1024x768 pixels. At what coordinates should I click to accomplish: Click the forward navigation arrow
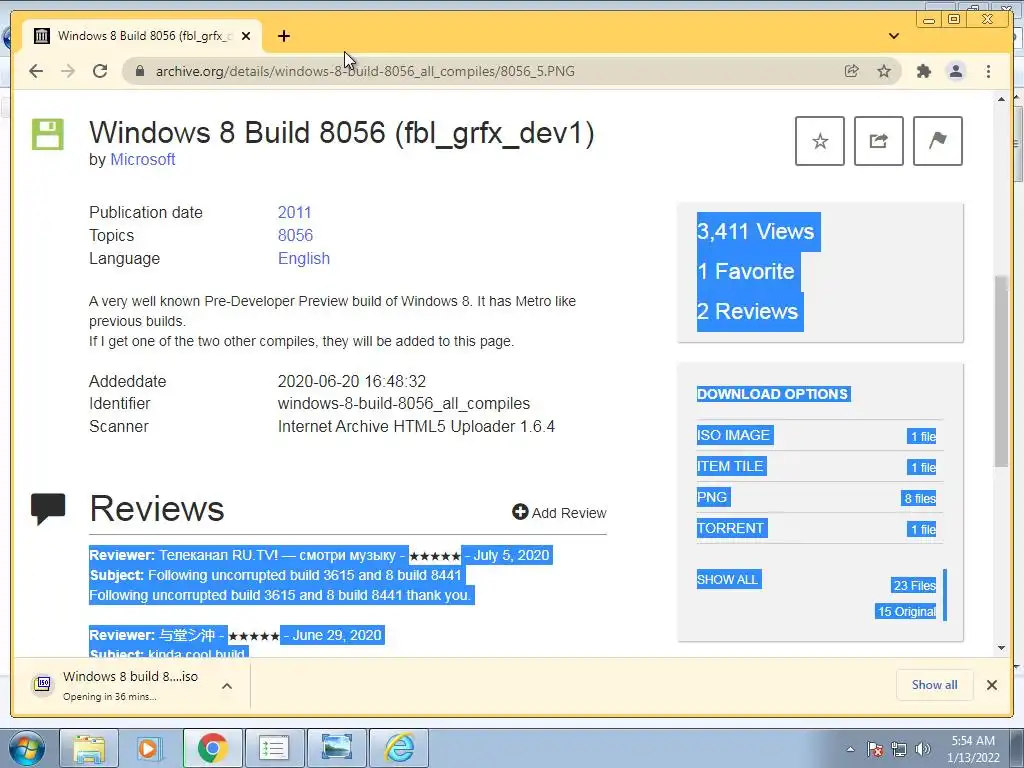(68, 71)
